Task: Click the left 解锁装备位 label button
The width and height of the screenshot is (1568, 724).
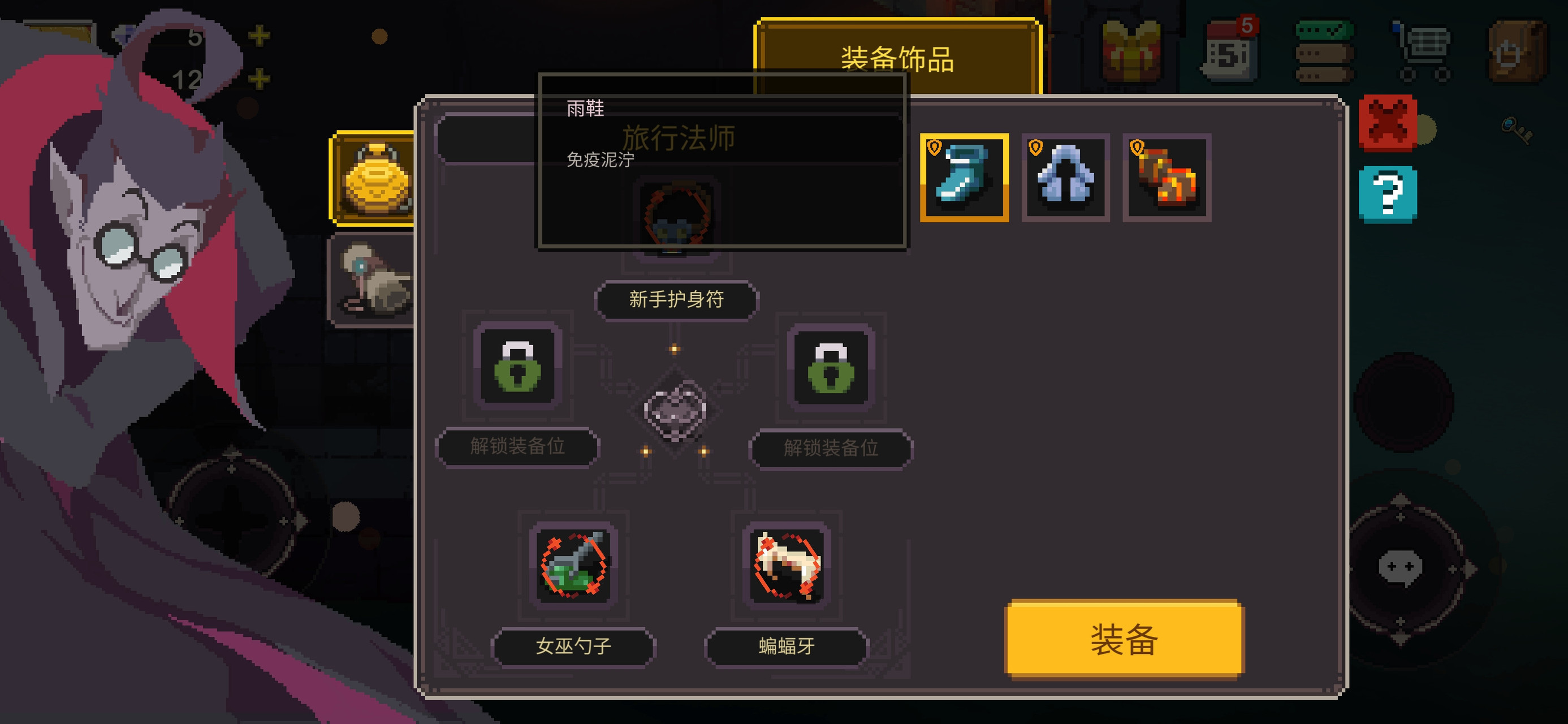Action: pos(517,446)
